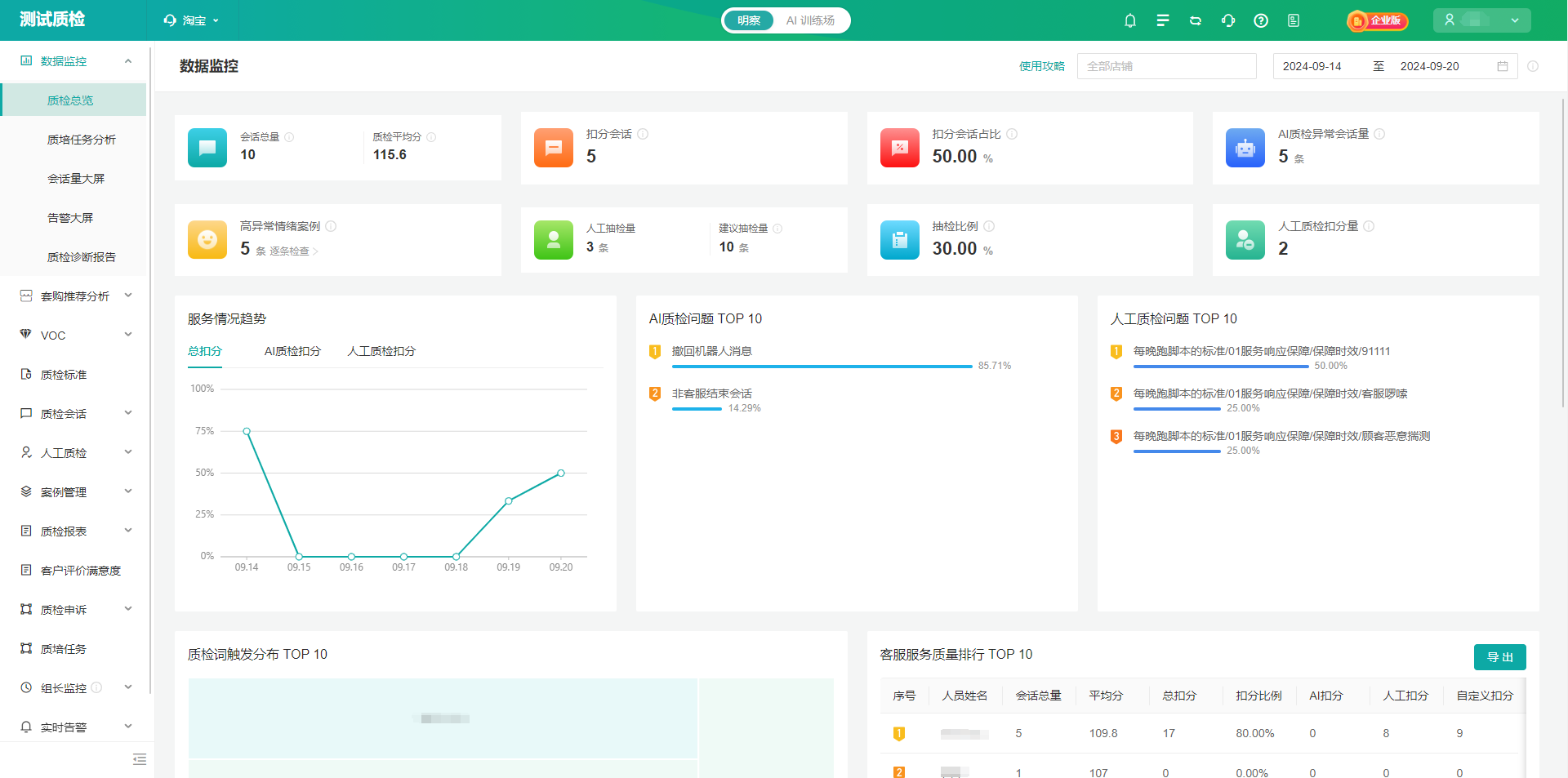Image resolution: width=1568 pixels, height=778 pixels.
Task: Click info icon beside 扣分会话
Action: tap(643, 134)
